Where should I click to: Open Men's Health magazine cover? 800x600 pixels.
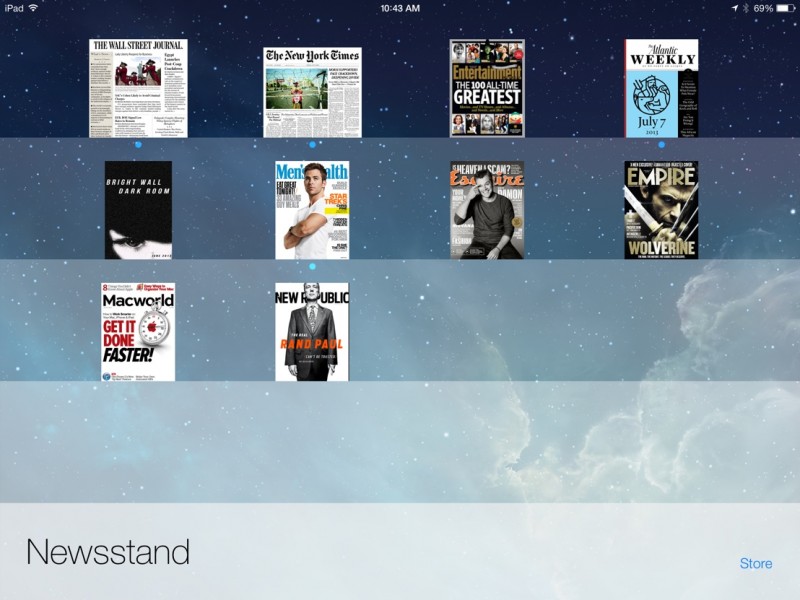click(312, 210)
